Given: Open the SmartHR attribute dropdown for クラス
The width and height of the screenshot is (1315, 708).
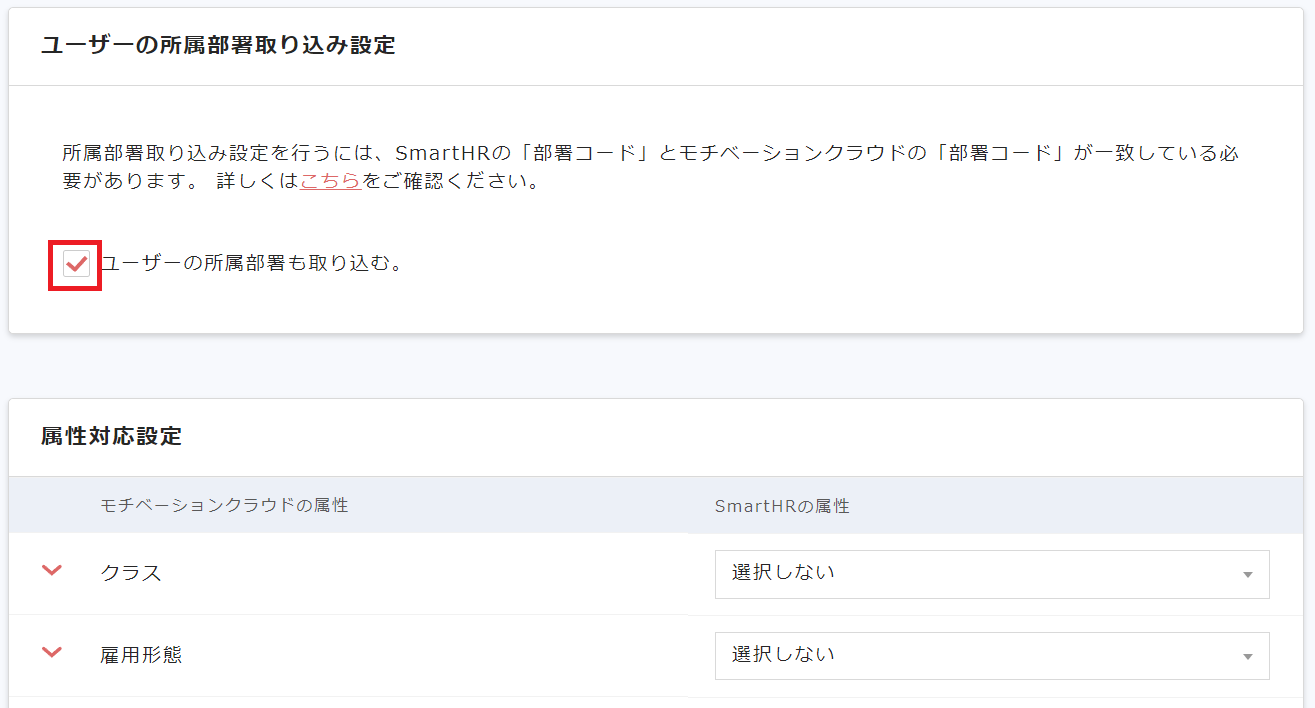Looking at the screenshot, I should 991,574.
